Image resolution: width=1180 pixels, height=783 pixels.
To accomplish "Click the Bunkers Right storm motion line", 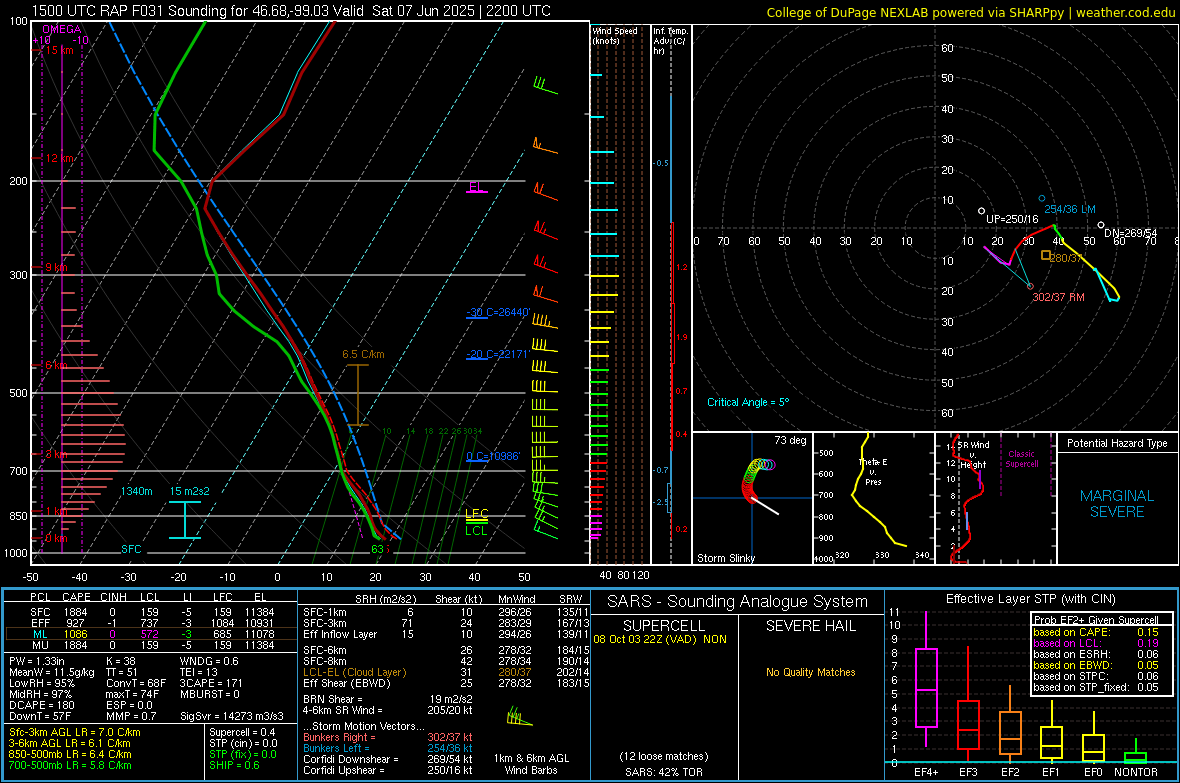I will click(x=388, y=737).
